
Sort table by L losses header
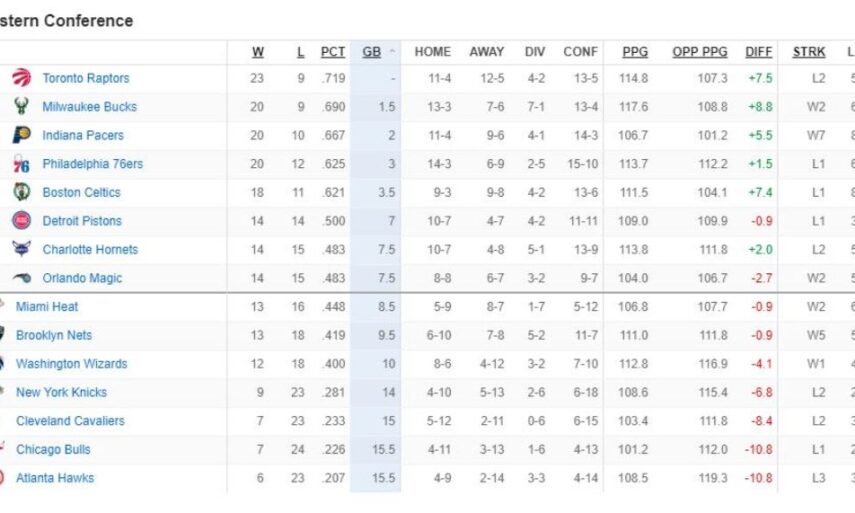(x=299, y=52)
